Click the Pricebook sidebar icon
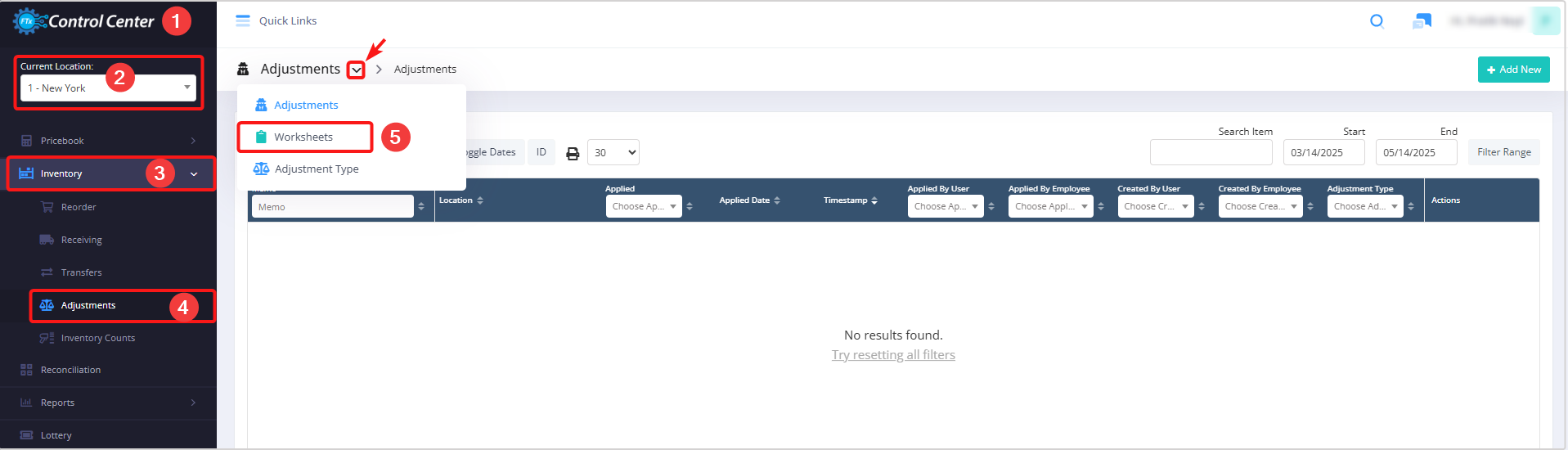Image resolution: width=1568 pixels, height=450 pixels. tap(26, 141)
